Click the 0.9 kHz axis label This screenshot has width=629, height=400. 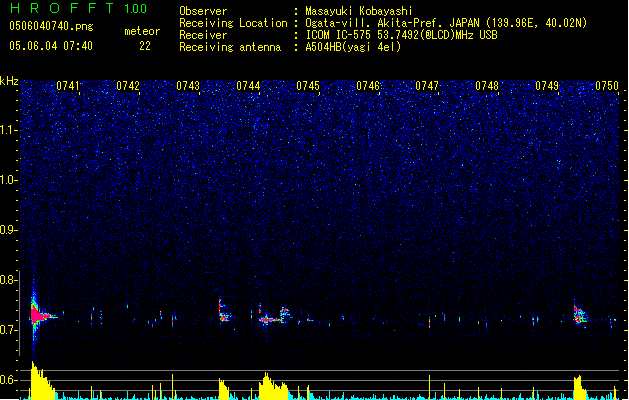pyautogui.click(x=8, y=230)
